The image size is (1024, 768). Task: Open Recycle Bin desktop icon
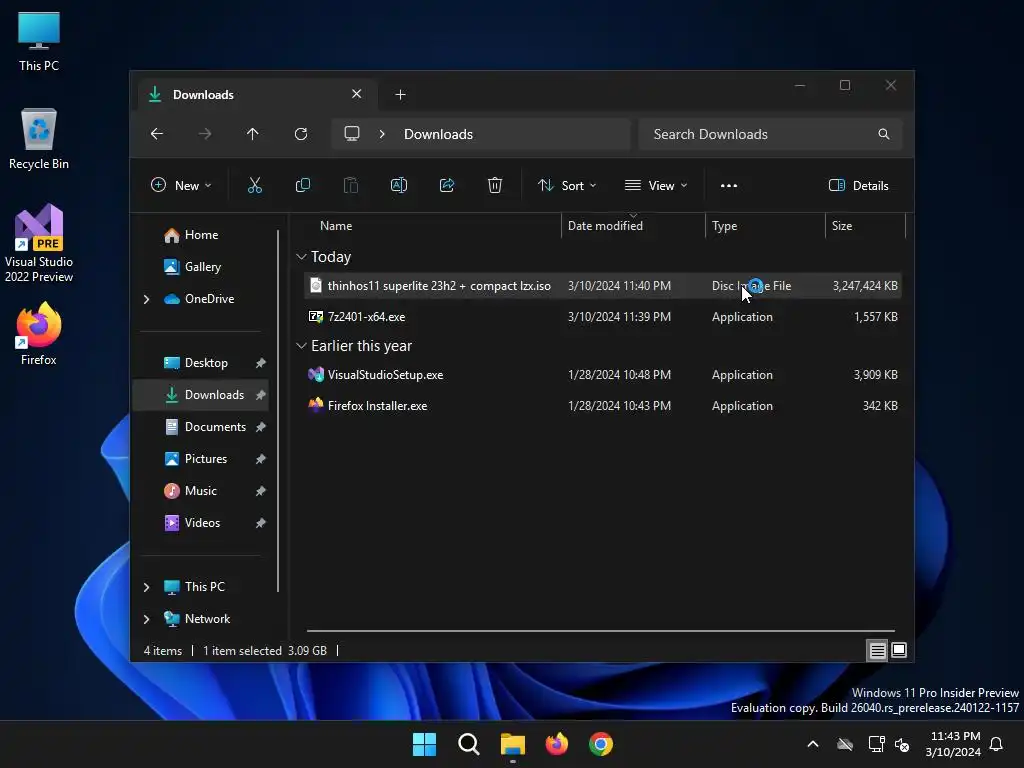[x=39, y=139]
